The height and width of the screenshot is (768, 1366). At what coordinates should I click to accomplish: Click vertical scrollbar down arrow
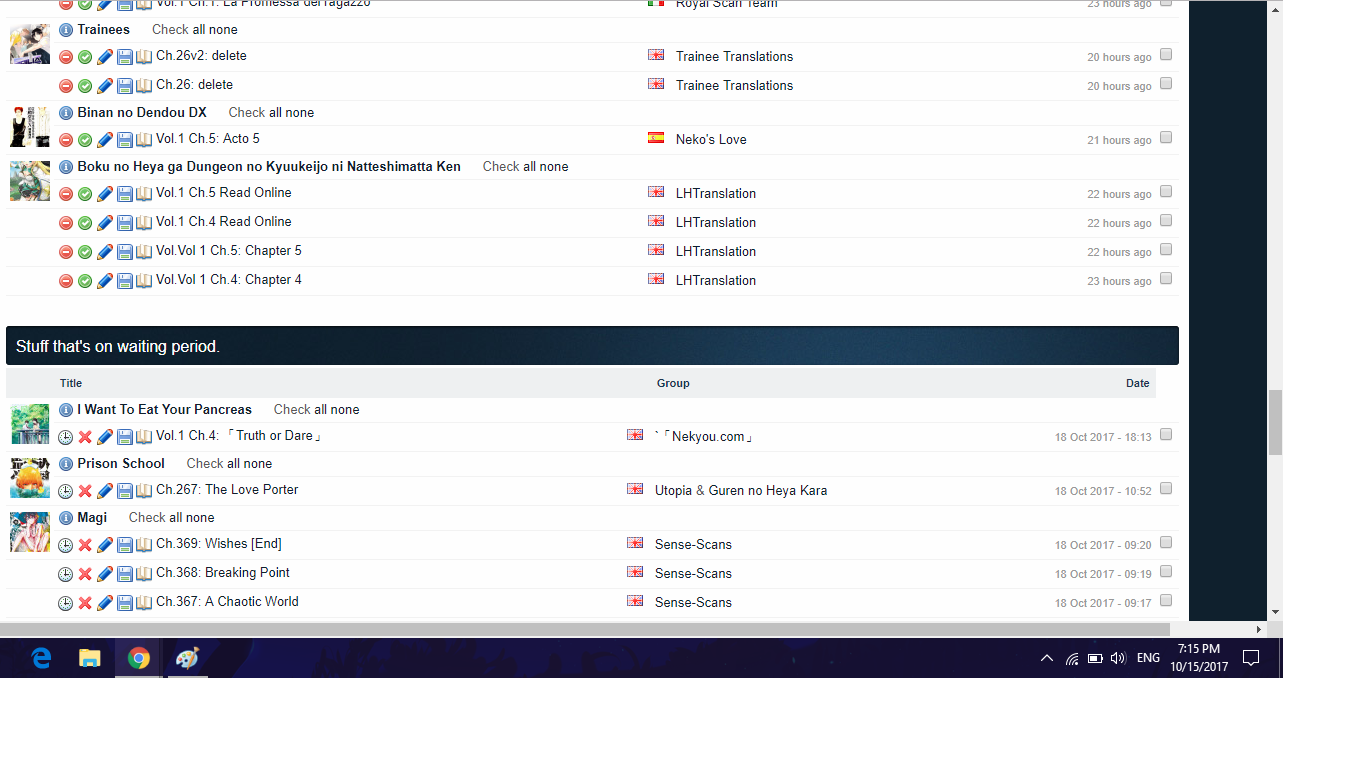point(1275,612)
